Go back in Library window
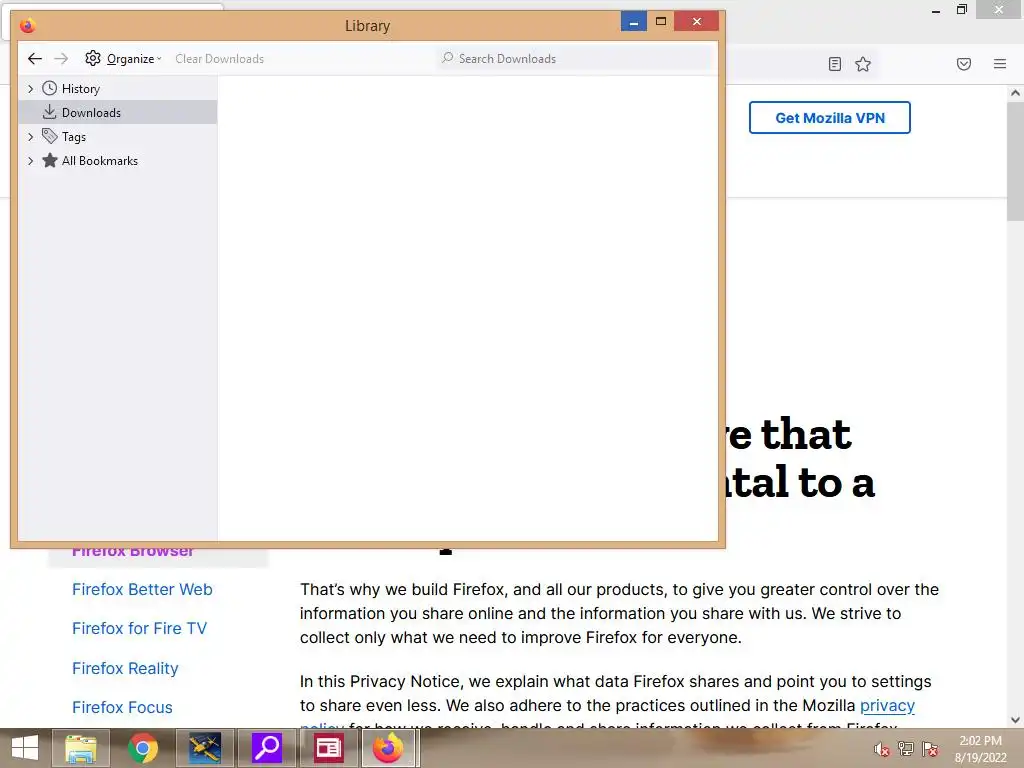1024x768 pixels. point(35,59)
